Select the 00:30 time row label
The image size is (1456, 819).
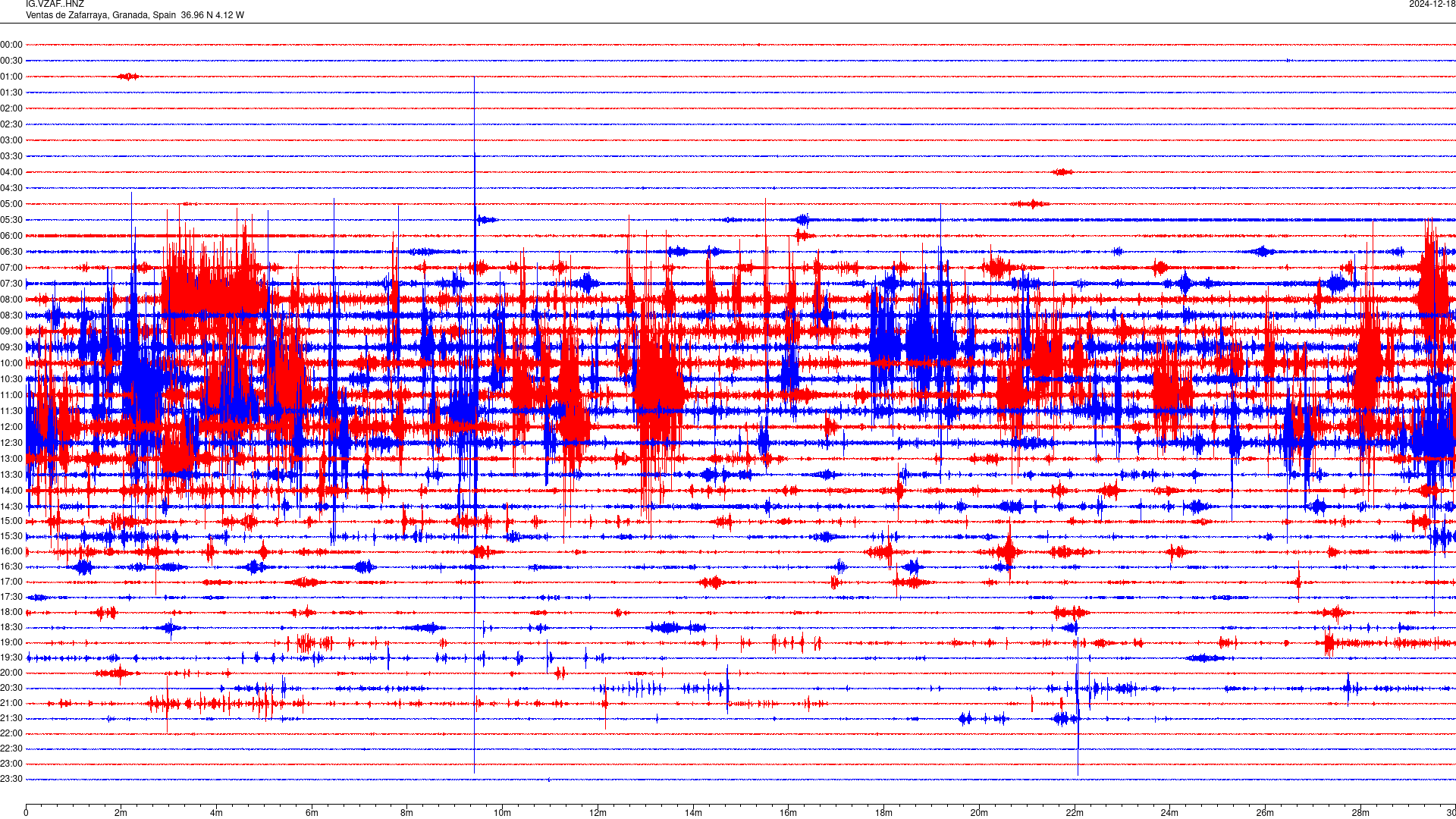[x=11, y=61]
